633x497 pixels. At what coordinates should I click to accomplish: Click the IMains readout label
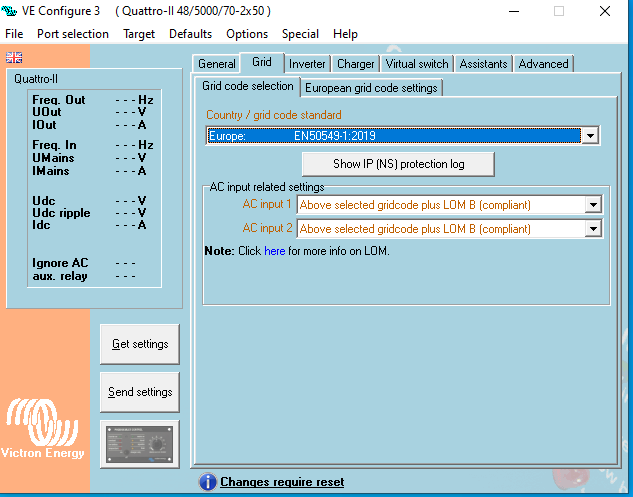pyautogui.click(x=51, y=171)
